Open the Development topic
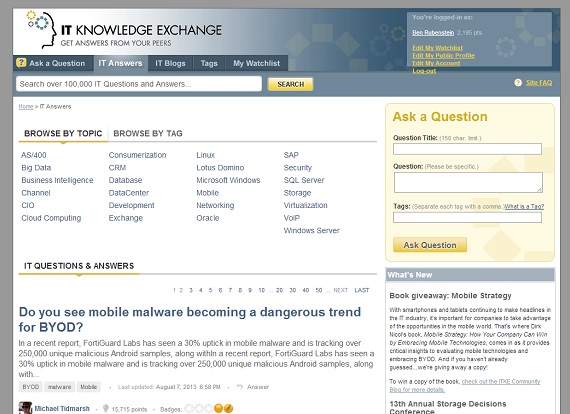 coord(132,205)
